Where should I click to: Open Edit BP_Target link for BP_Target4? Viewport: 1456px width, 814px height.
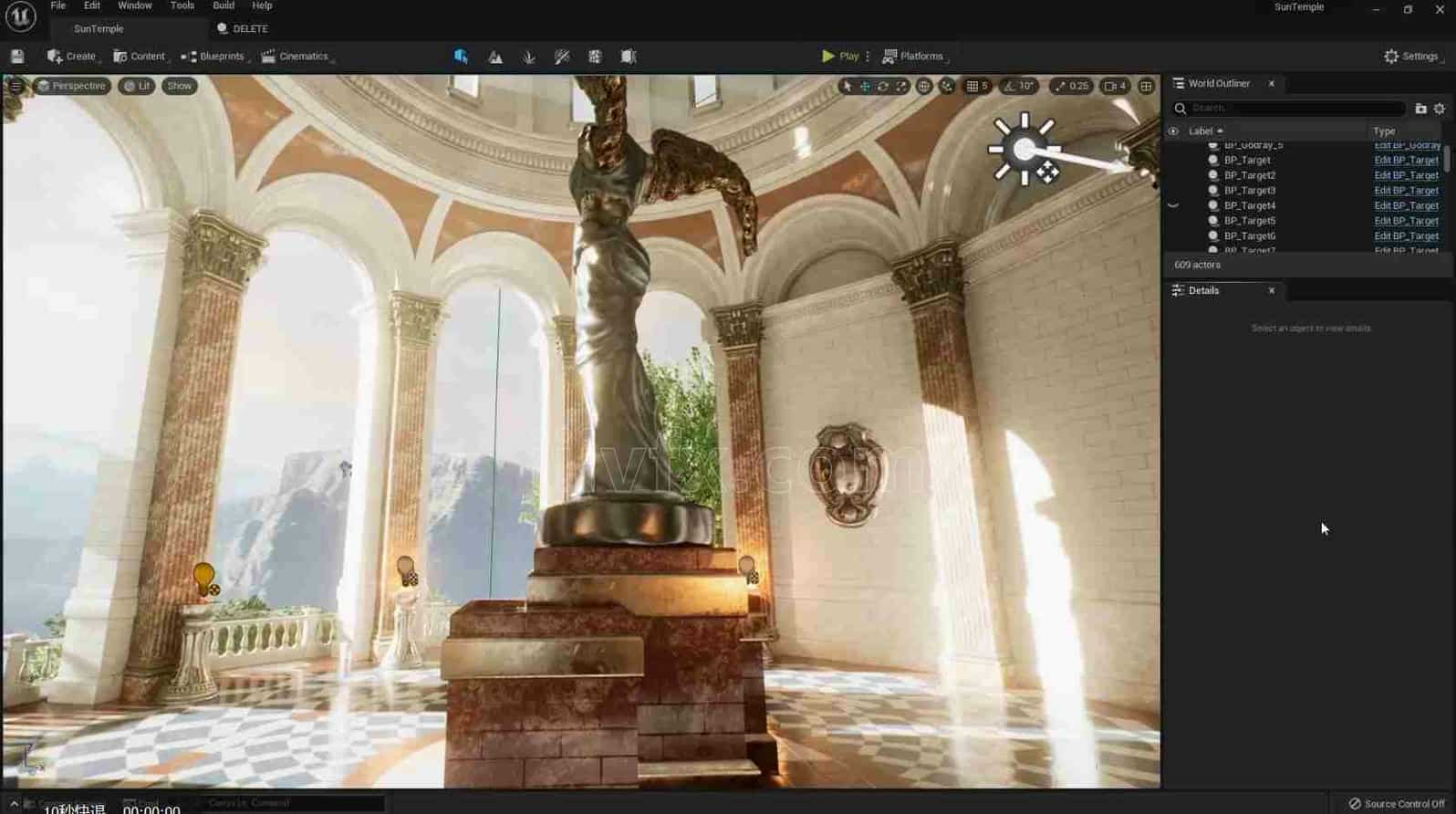click(1406, 205)
